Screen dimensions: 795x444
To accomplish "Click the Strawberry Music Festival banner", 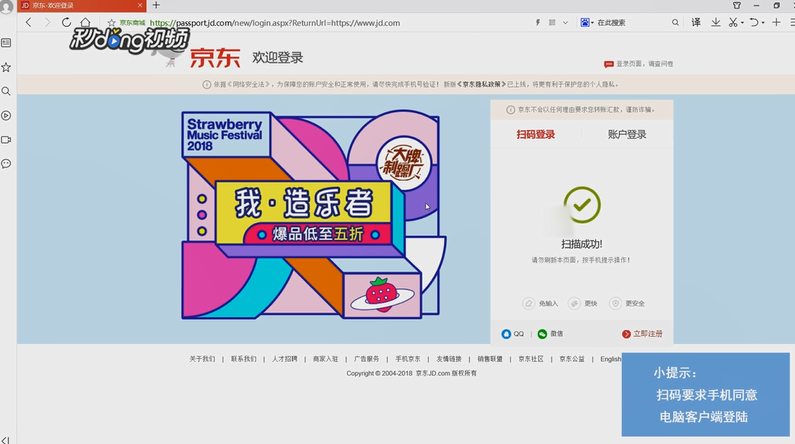I will tap(313, 215).
